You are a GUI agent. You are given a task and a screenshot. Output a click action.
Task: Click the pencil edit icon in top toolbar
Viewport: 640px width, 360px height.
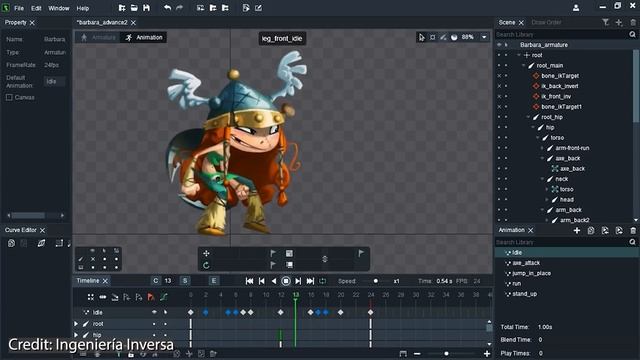[258, 8]
